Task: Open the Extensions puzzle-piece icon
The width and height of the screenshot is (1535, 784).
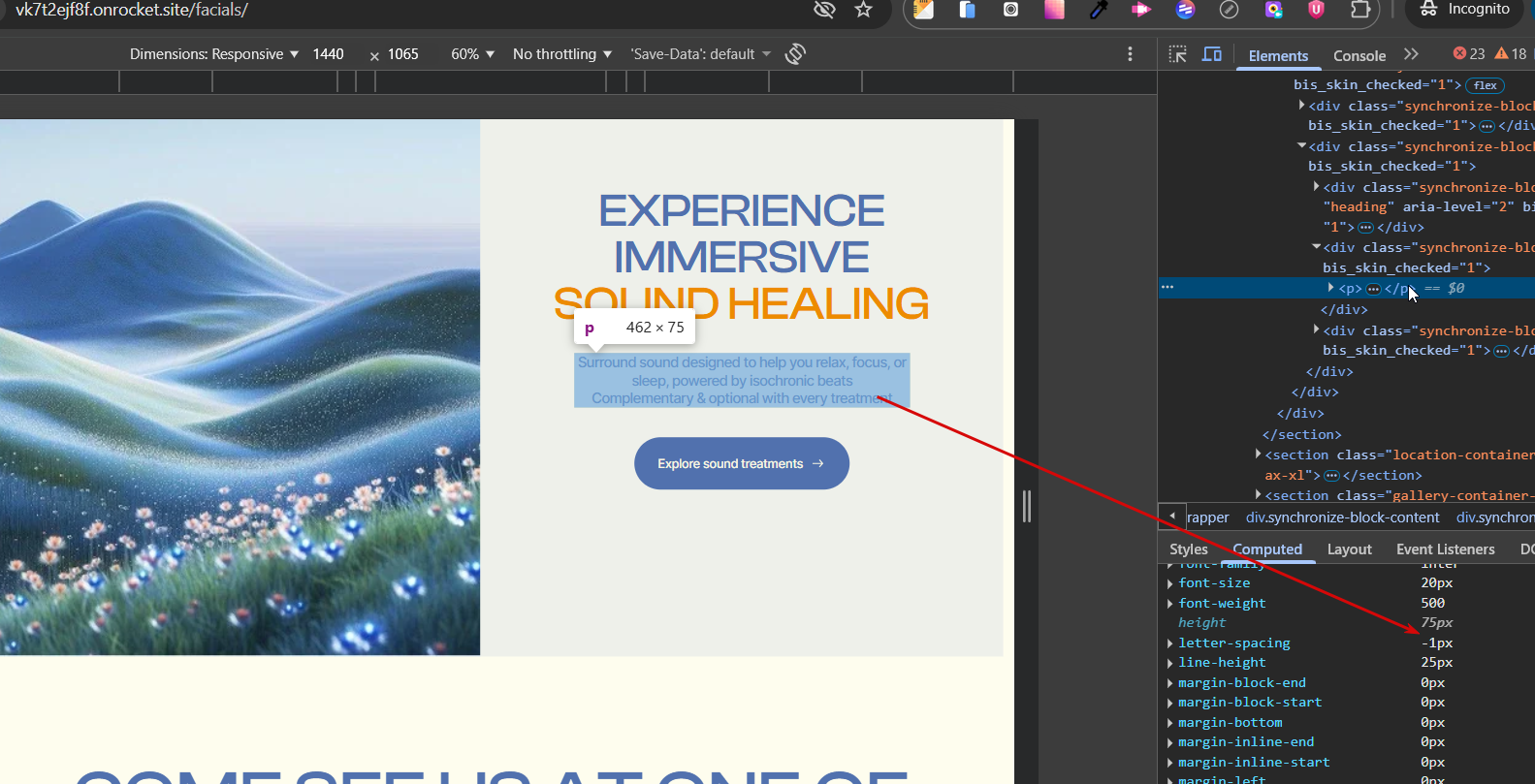Action: 1360,10
